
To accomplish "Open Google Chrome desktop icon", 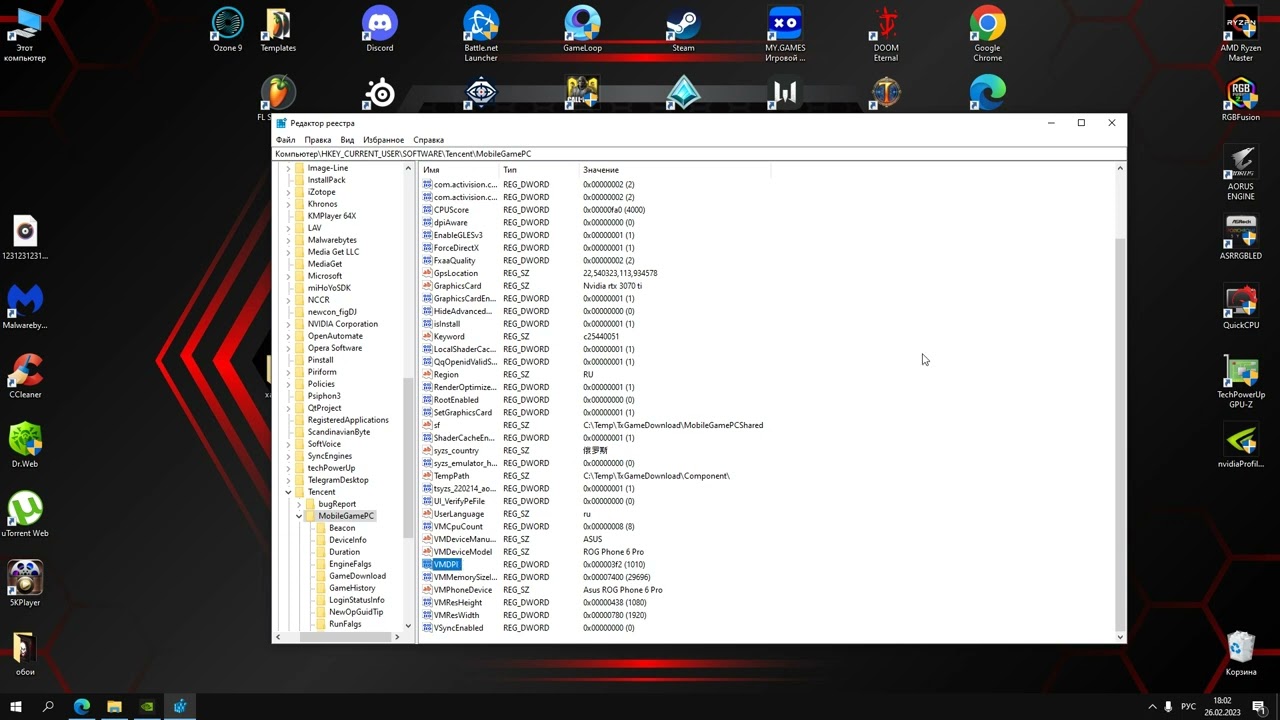I will coord(987,34).
